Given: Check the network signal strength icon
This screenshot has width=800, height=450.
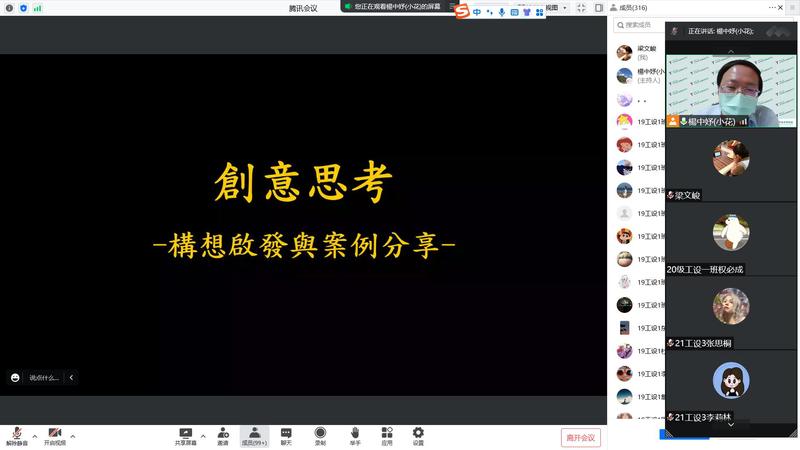Looking at the screenshot, I should 37,7.
